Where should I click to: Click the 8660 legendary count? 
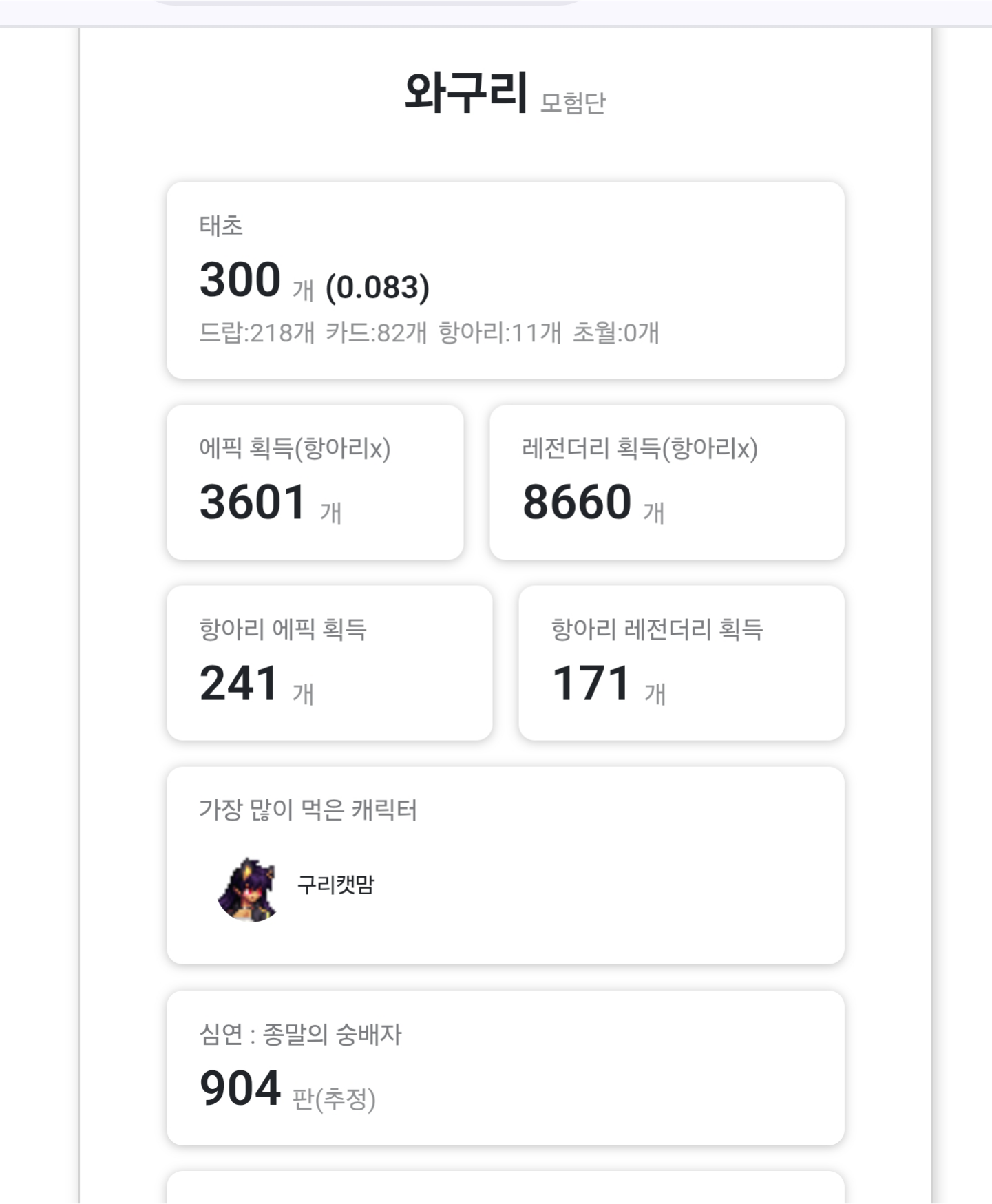[577, 502]
